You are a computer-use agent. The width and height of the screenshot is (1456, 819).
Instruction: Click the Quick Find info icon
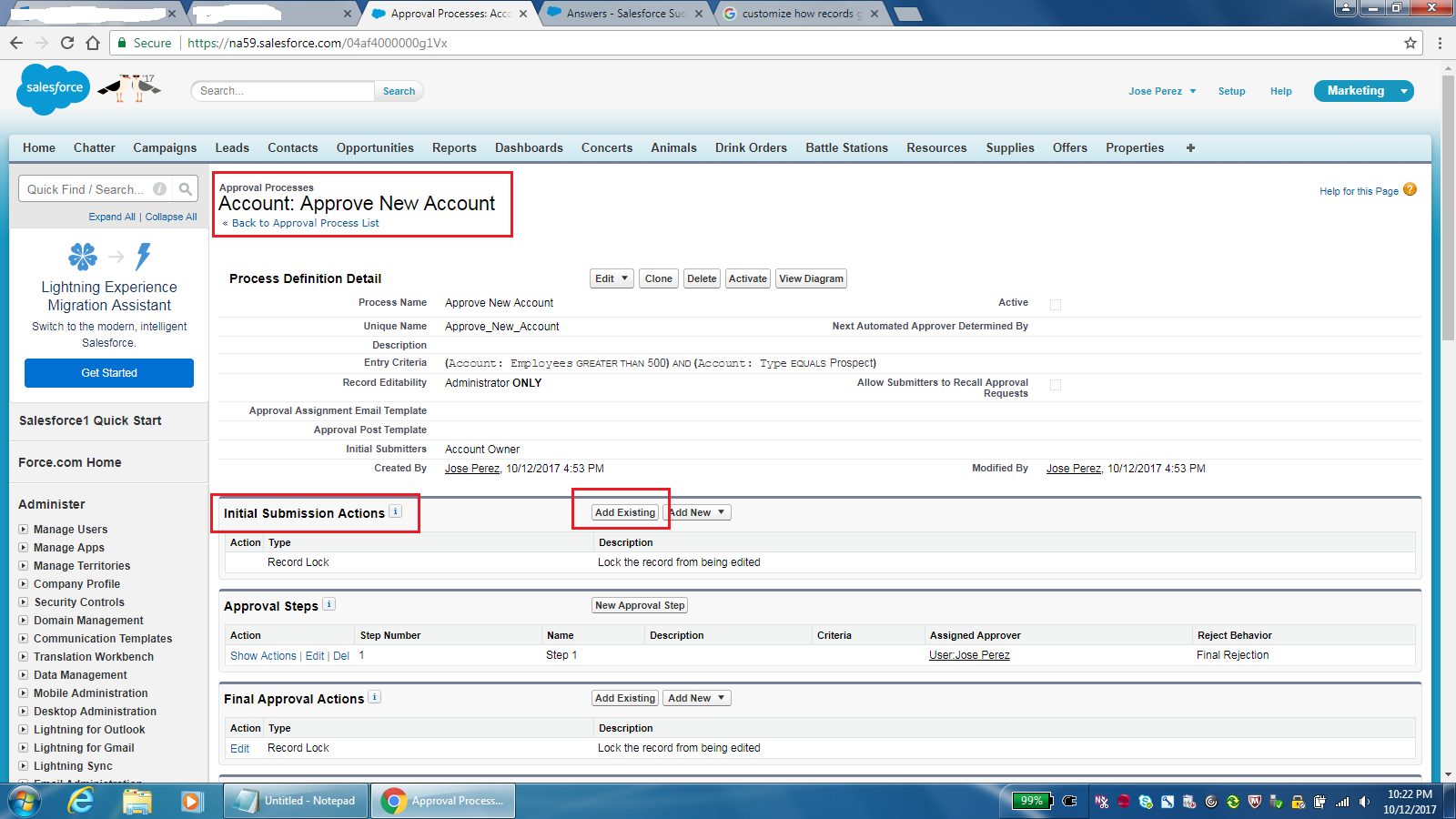pyautogui.click(x=160, y=189)
